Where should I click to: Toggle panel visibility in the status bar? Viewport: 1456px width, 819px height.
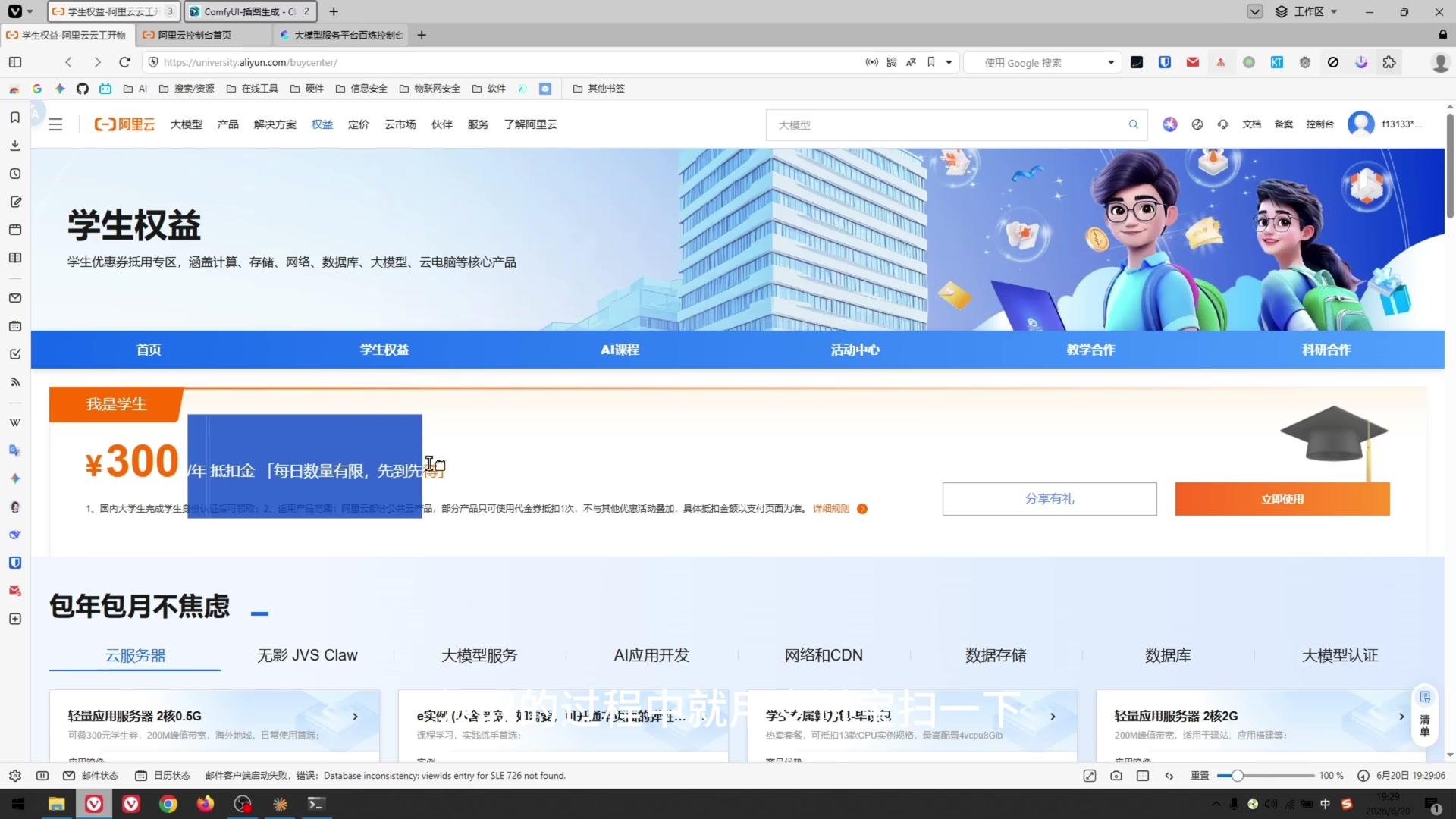42,776
